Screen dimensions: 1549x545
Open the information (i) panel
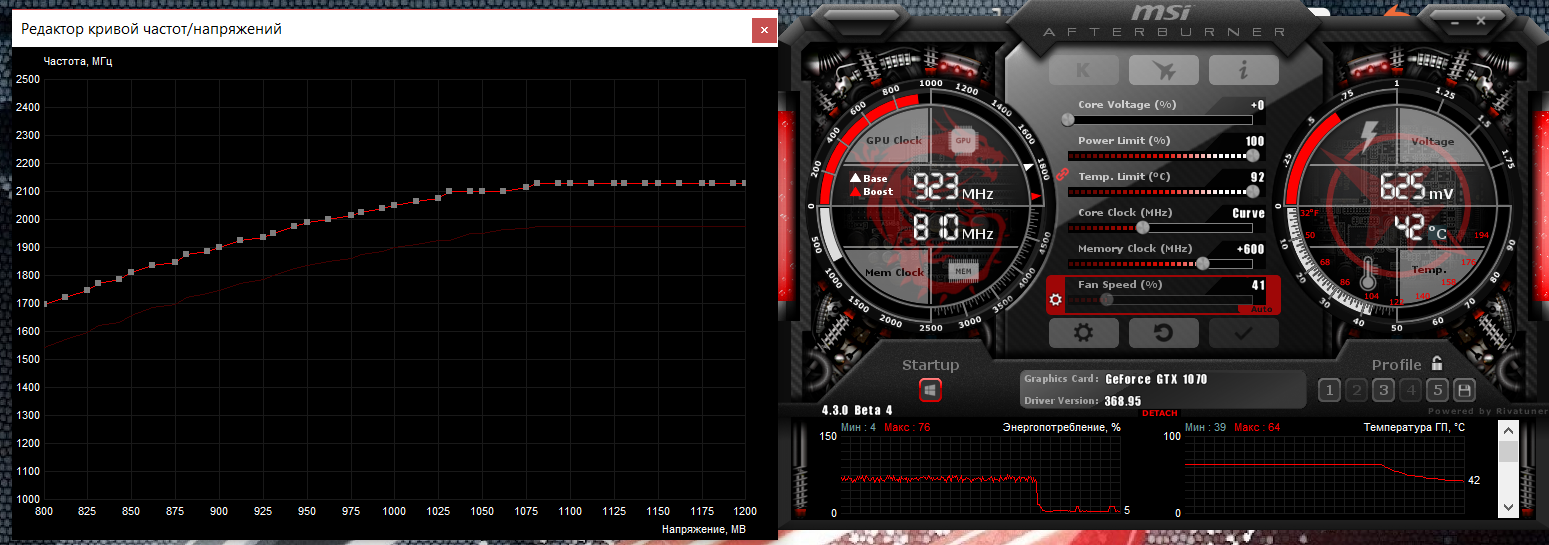[1243, 70]
